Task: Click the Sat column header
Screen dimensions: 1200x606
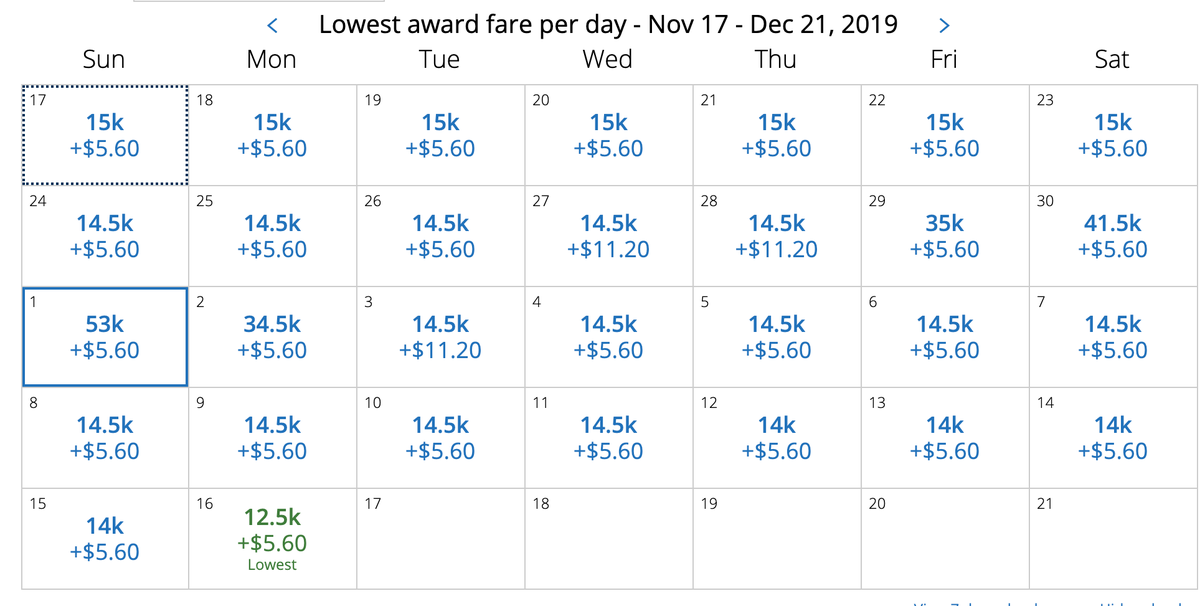Action: point(1112,60)
